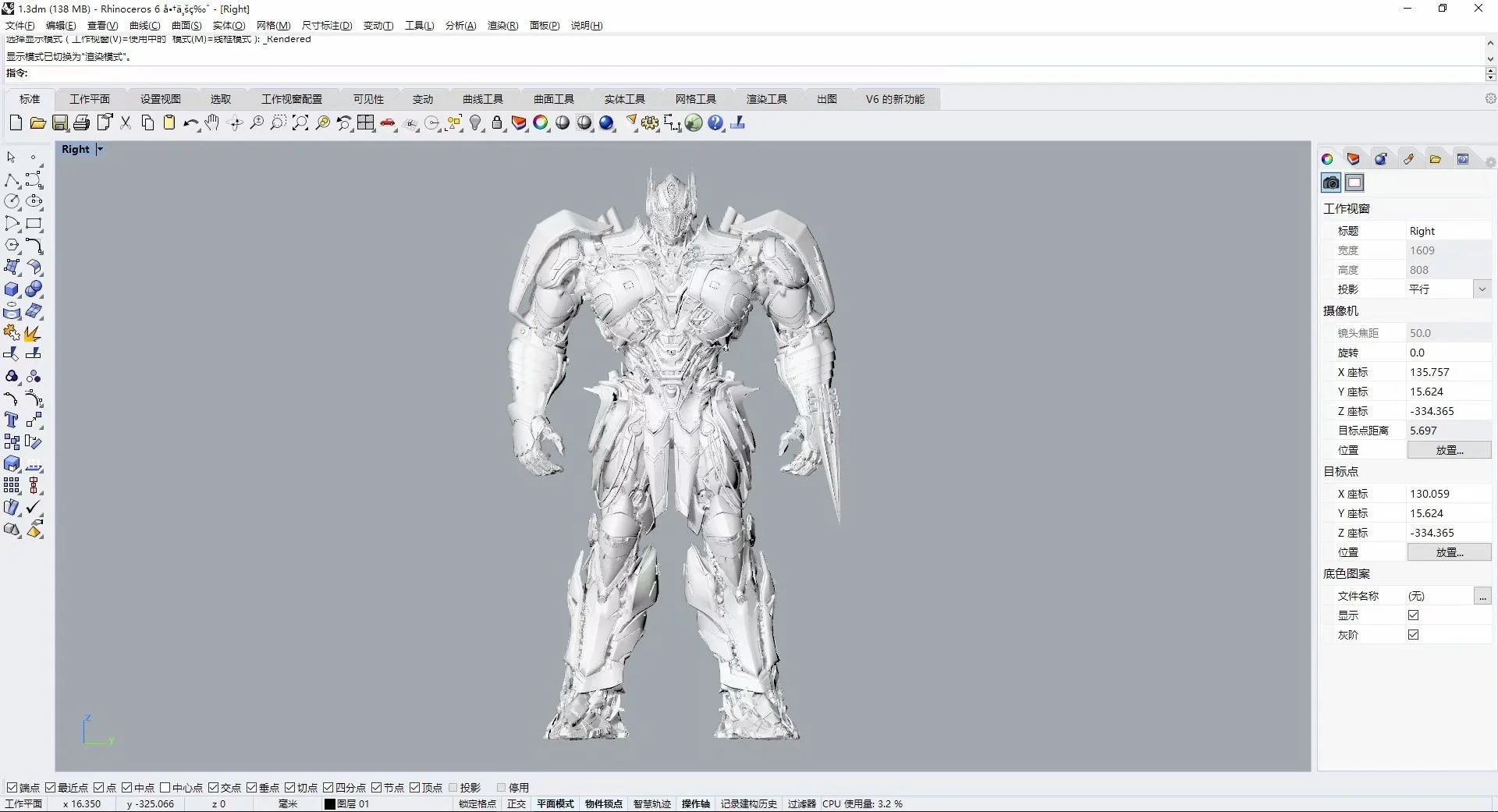Click the check mark icon in left sidebar
This screenshot has height=812, width=1498.
tap(34, 508)
